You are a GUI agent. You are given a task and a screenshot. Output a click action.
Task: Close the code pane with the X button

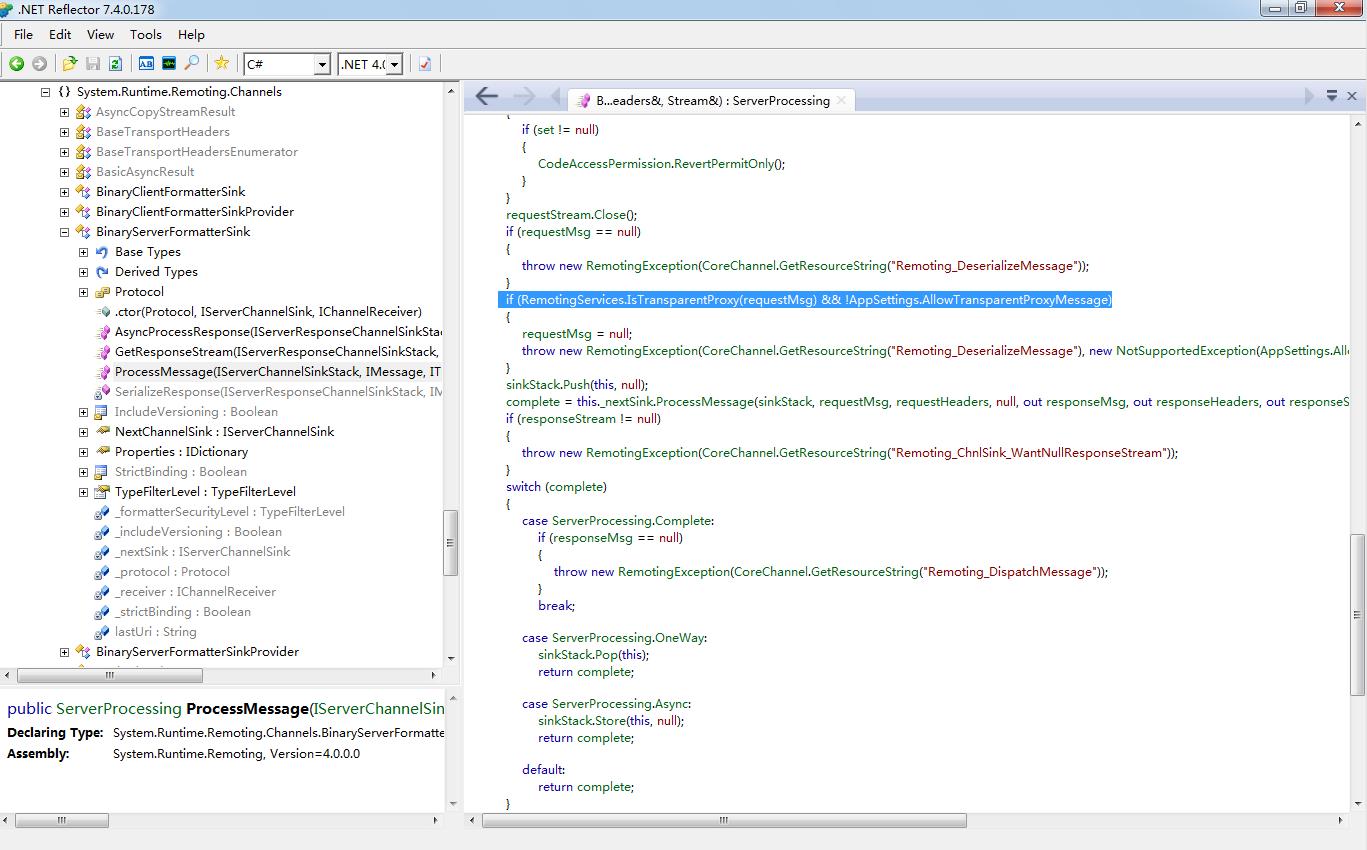click(1352, 96)
